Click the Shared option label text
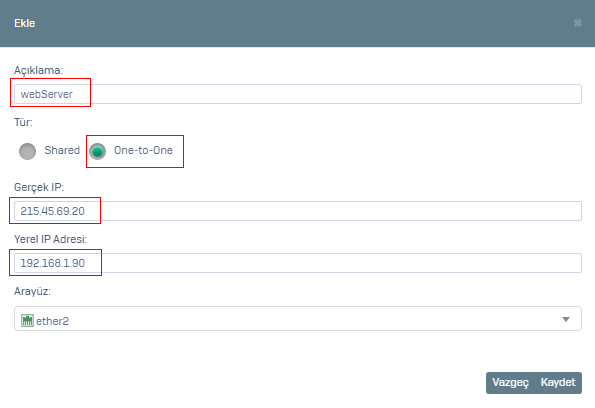Viewport: 595px width, 408px height. [x=62, y=150]
